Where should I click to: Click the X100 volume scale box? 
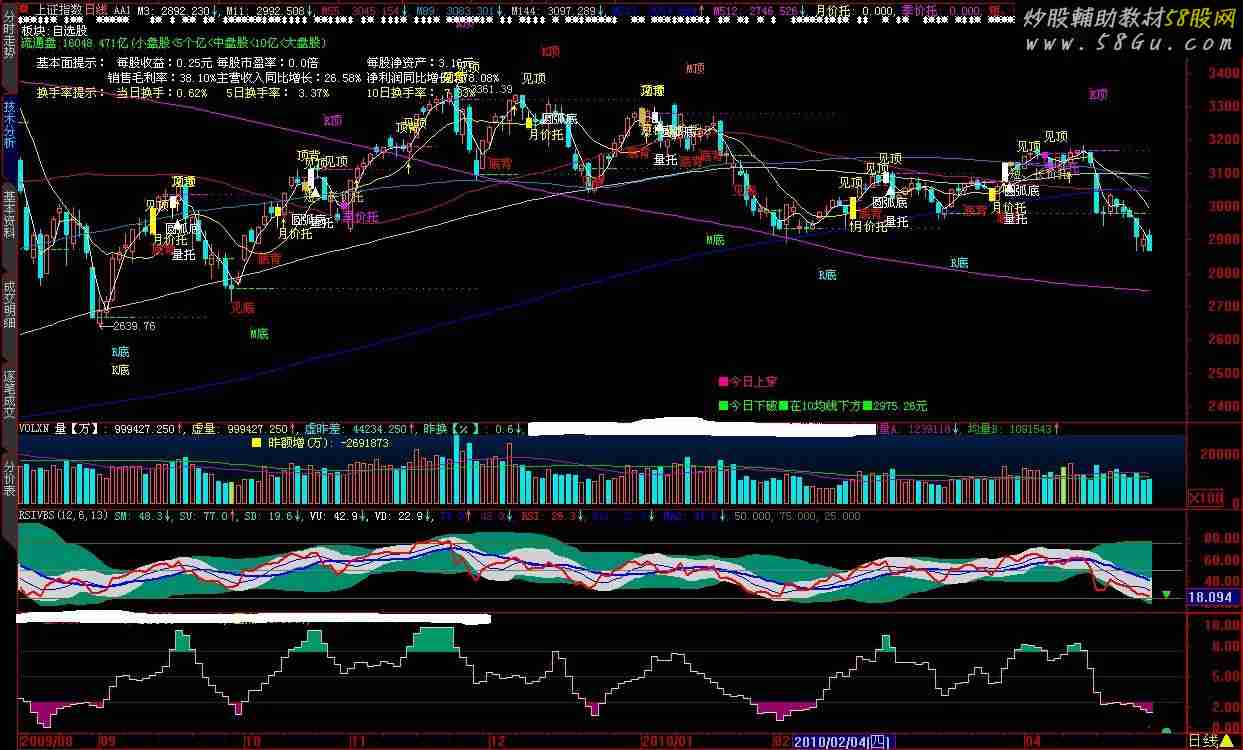[1206, 498]
